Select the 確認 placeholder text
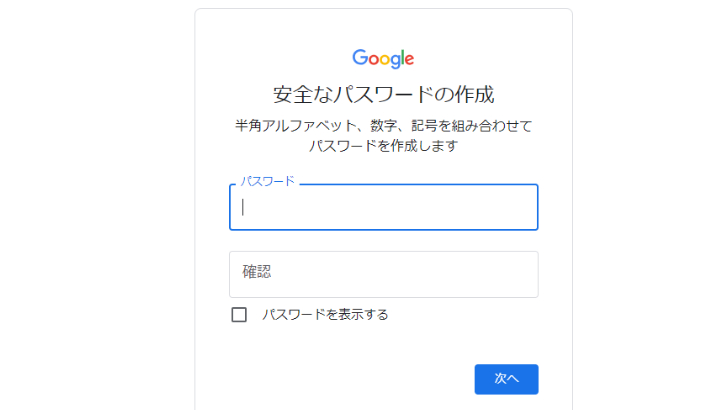 point(257,272)
